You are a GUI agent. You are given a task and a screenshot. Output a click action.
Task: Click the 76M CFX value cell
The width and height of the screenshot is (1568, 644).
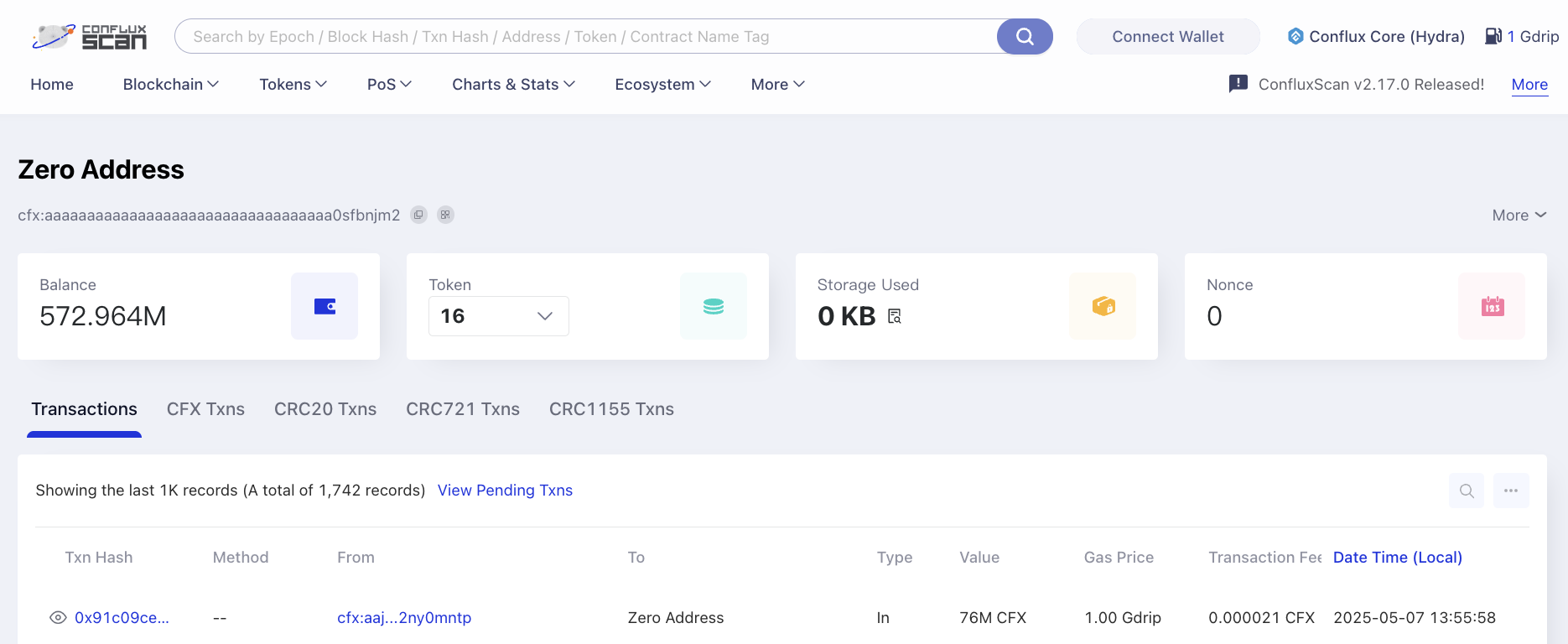click(993, 618)
